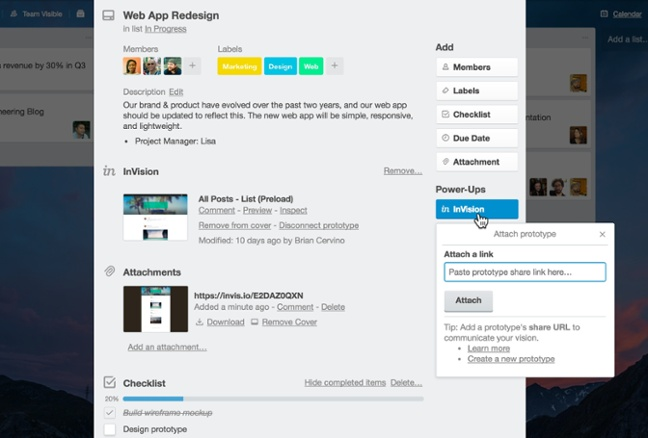Click the checklist icon beside Checklist heading
The height and width of the screenshot is (438, 648).
coord(110,382)
